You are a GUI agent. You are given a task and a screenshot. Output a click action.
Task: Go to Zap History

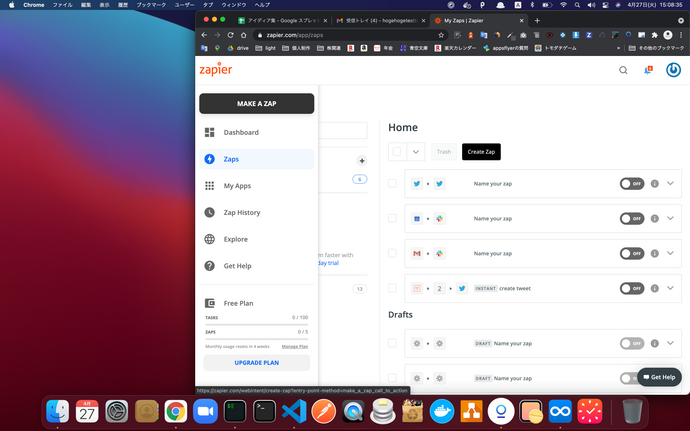click(257, 212)
